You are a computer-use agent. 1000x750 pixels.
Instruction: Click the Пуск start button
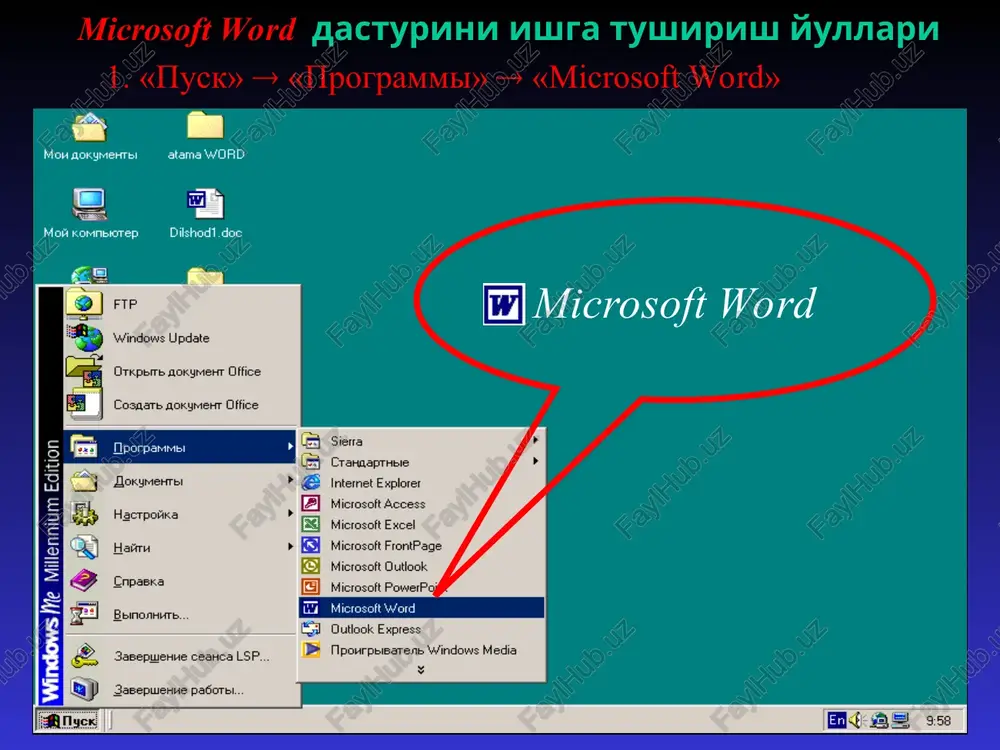[68, 721]
